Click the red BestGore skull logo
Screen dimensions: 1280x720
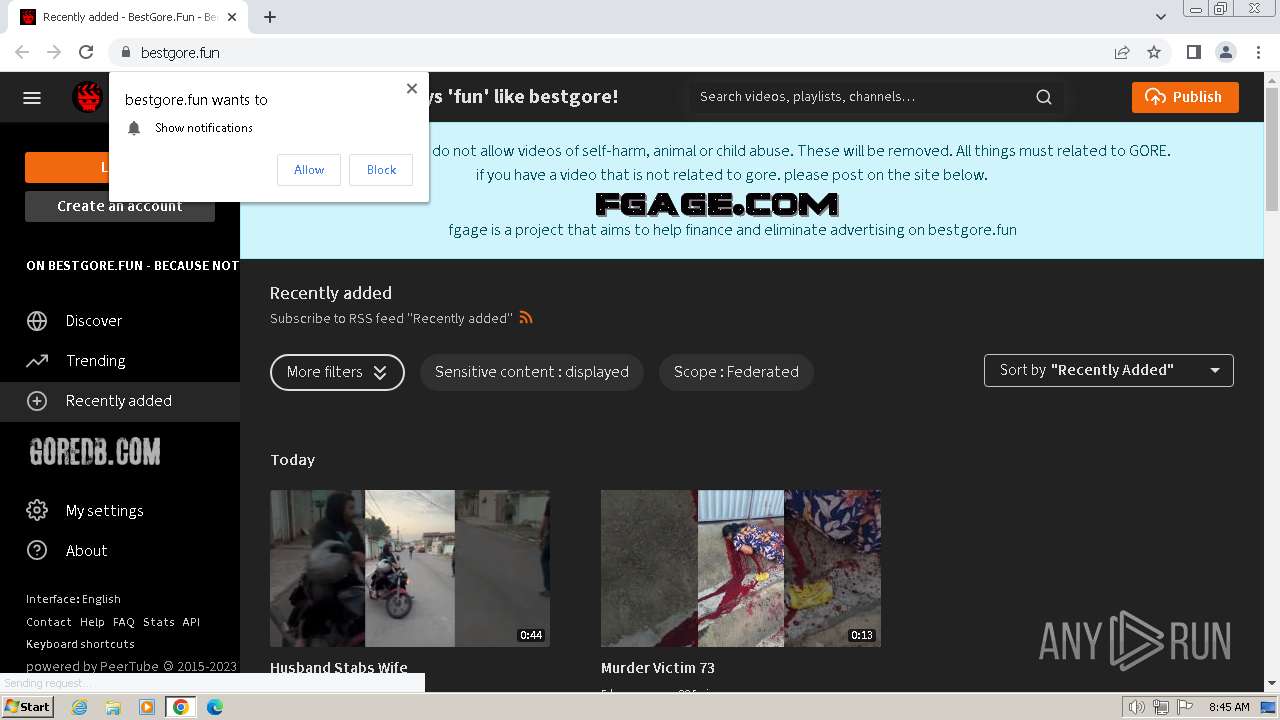(88, 97)
